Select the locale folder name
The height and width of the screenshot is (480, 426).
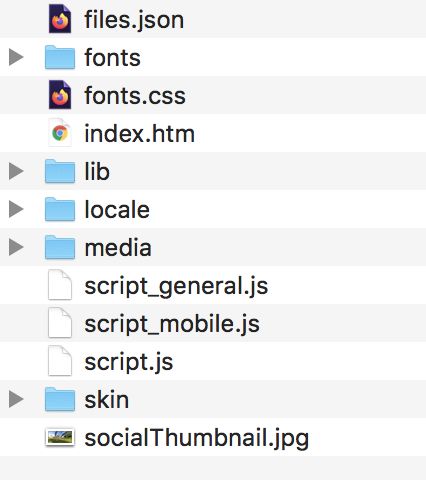click(117, 210)
